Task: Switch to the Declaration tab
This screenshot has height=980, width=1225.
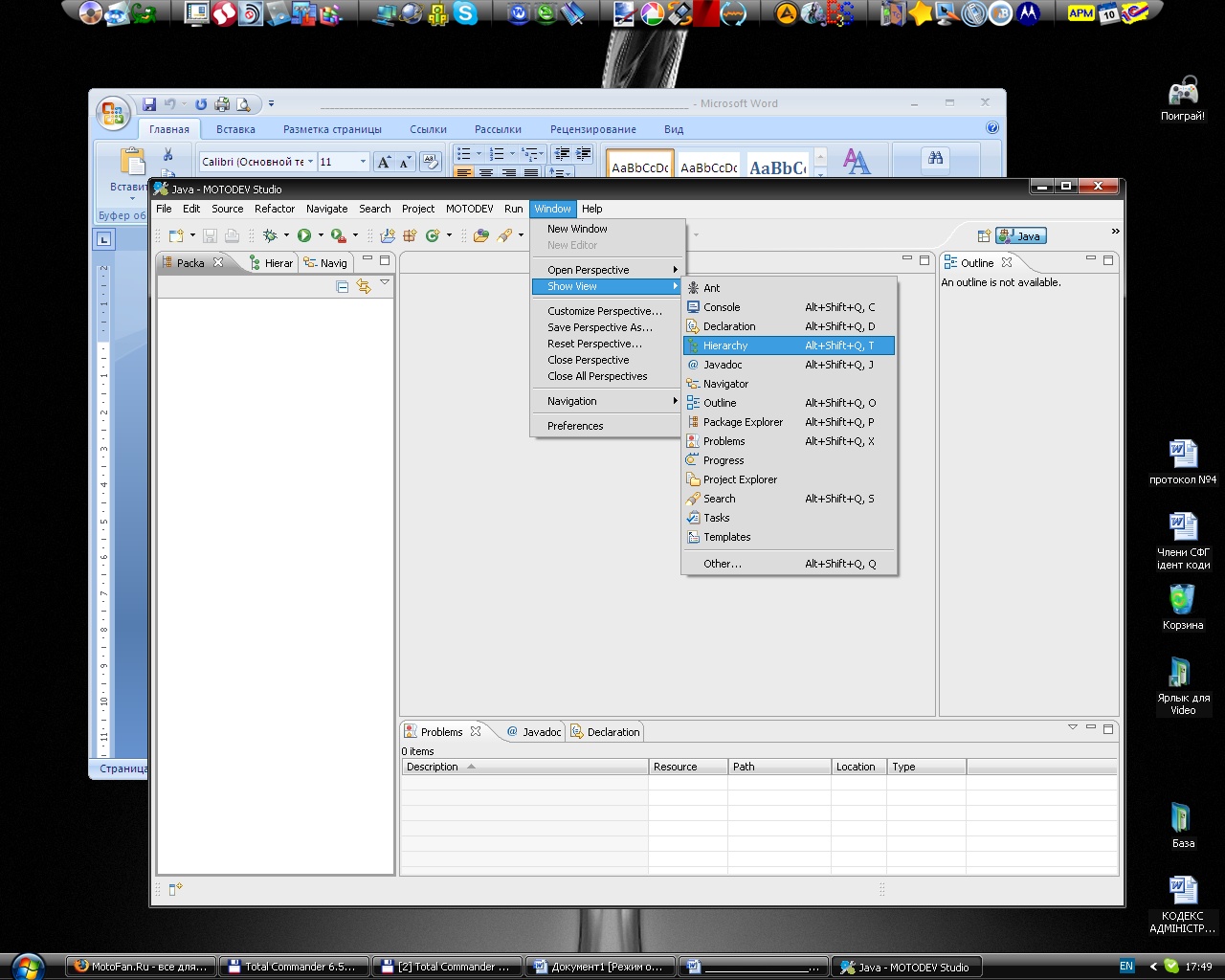Action: pyautogui.click(x=605, y=732)
